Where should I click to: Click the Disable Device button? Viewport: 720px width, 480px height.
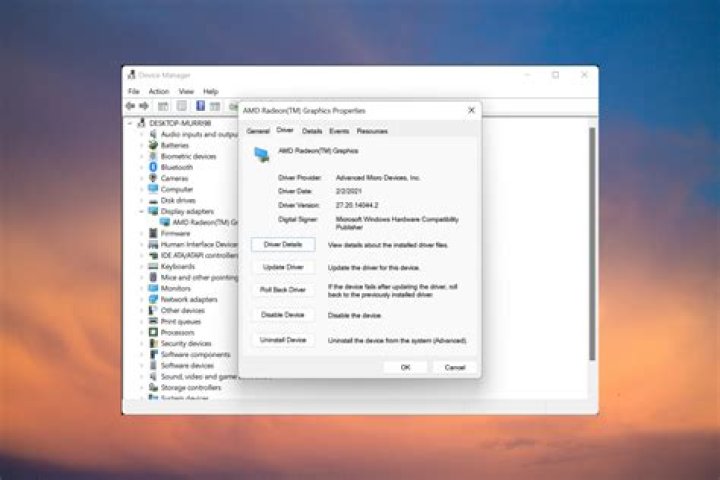(x=283, y=315)
